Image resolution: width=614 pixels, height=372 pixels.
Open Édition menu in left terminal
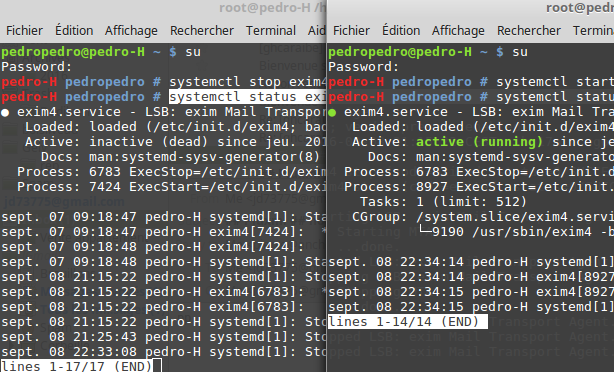point(74,31)
